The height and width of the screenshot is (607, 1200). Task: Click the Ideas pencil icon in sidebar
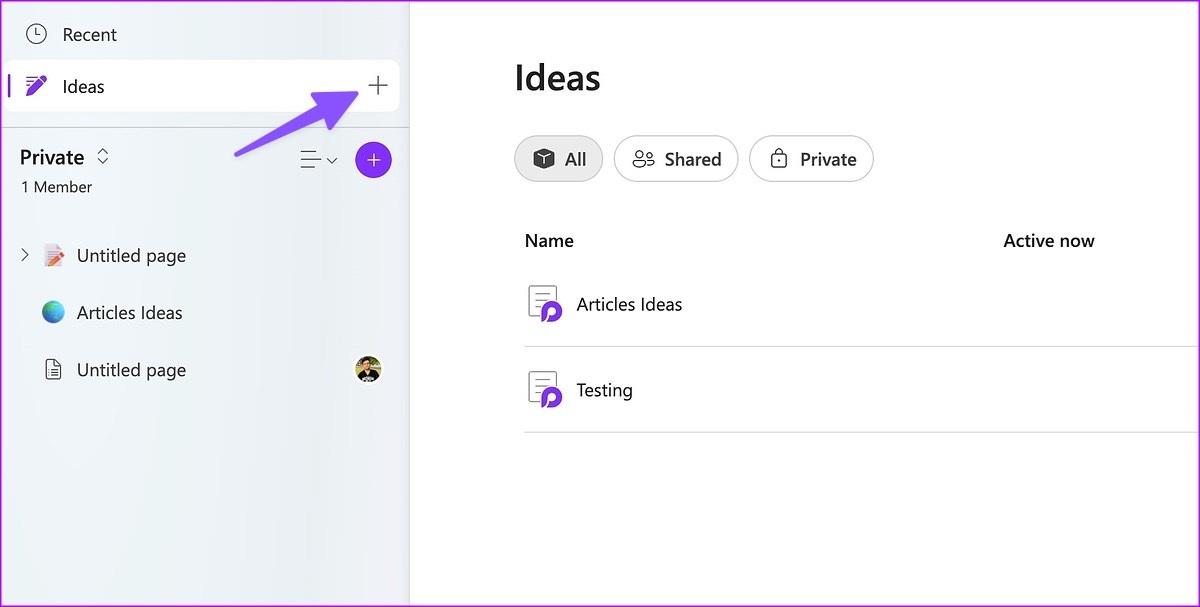coord(37,86)
